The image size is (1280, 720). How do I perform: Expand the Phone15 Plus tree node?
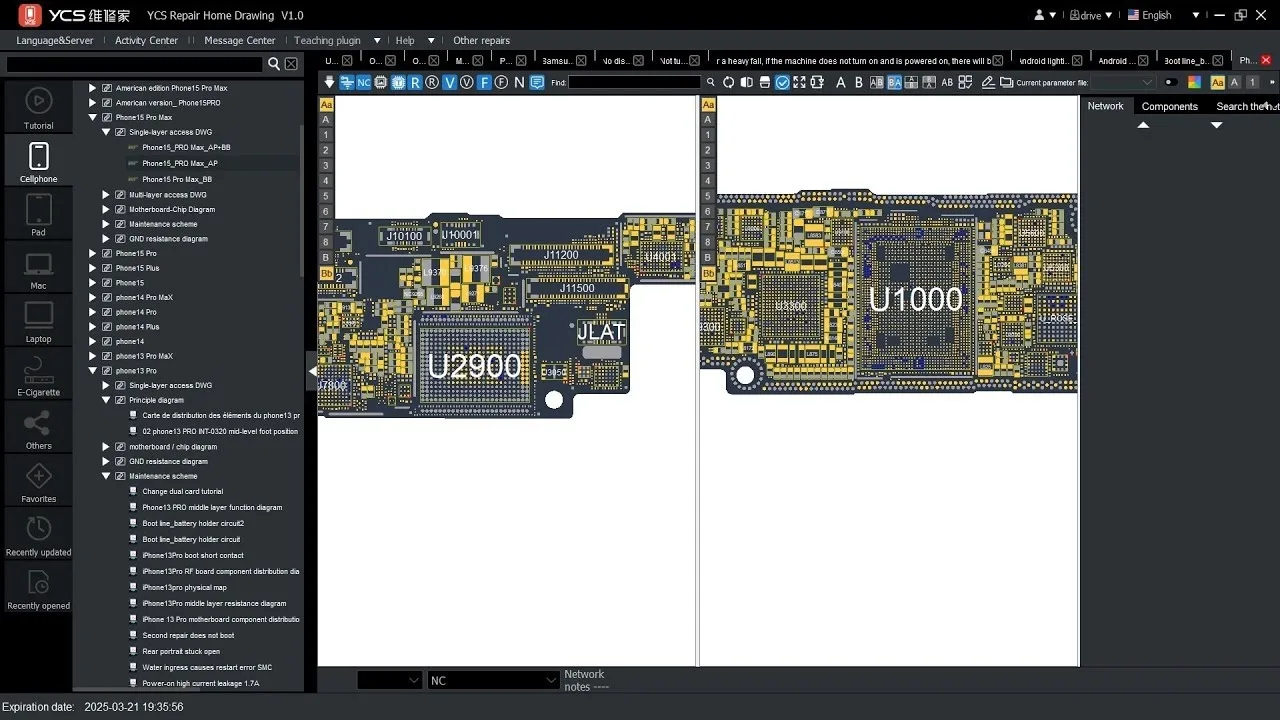click(93, 268)
